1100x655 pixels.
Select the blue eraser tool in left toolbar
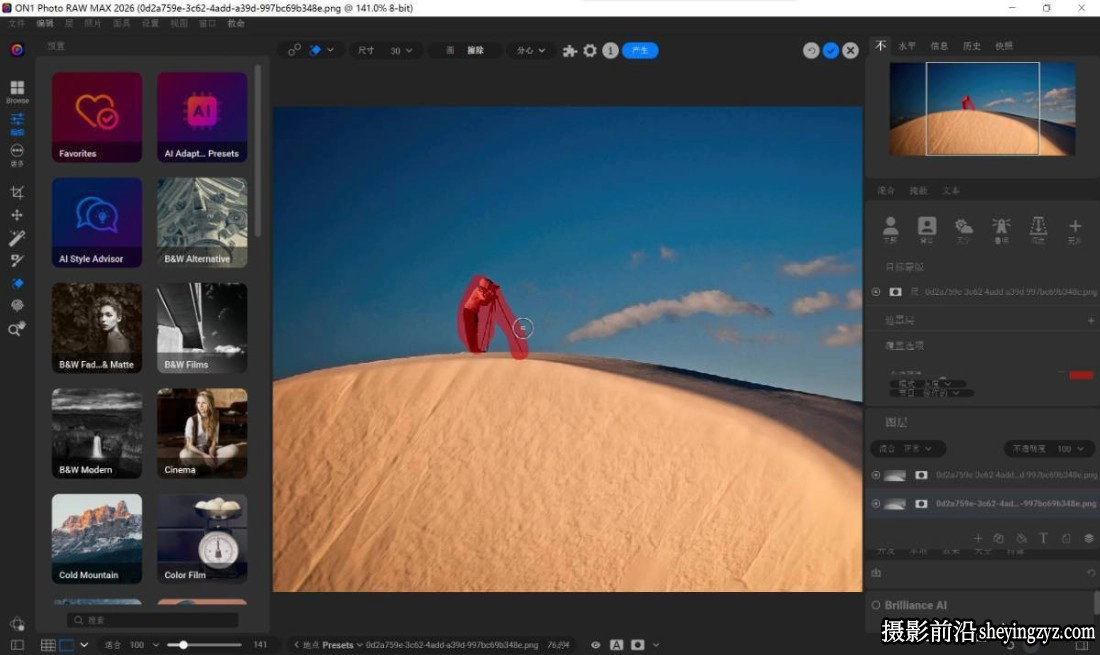click(x=17, y=283)
